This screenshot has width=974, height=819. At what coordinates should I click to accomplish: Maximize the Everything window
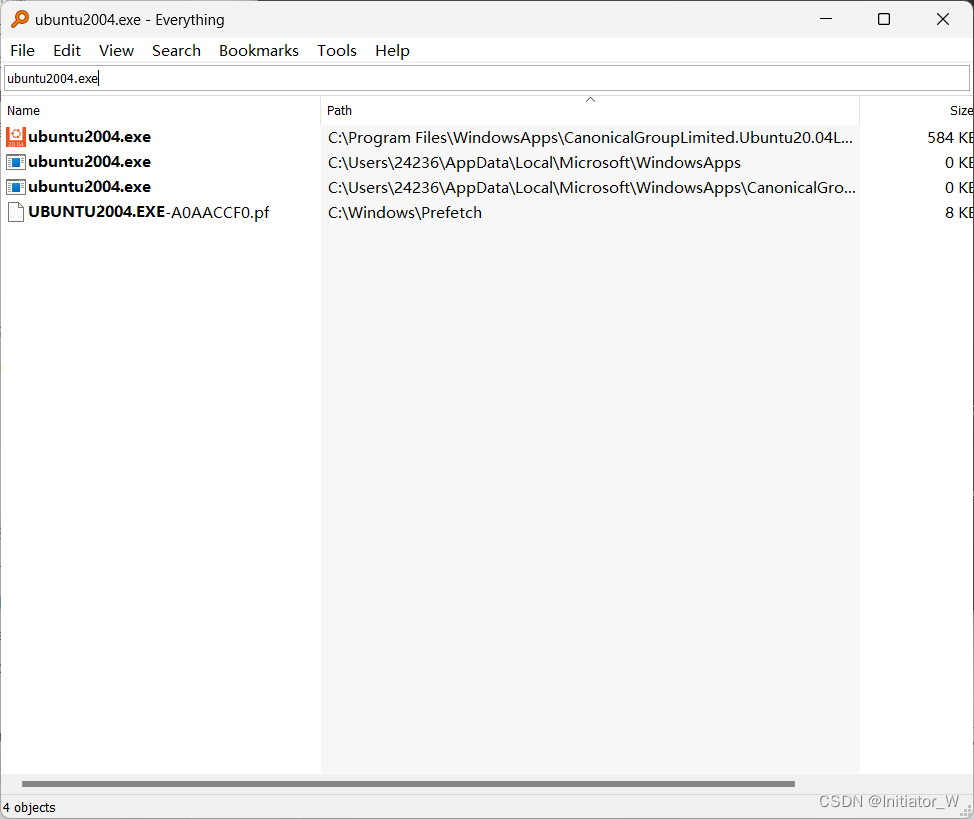[883, 19]
